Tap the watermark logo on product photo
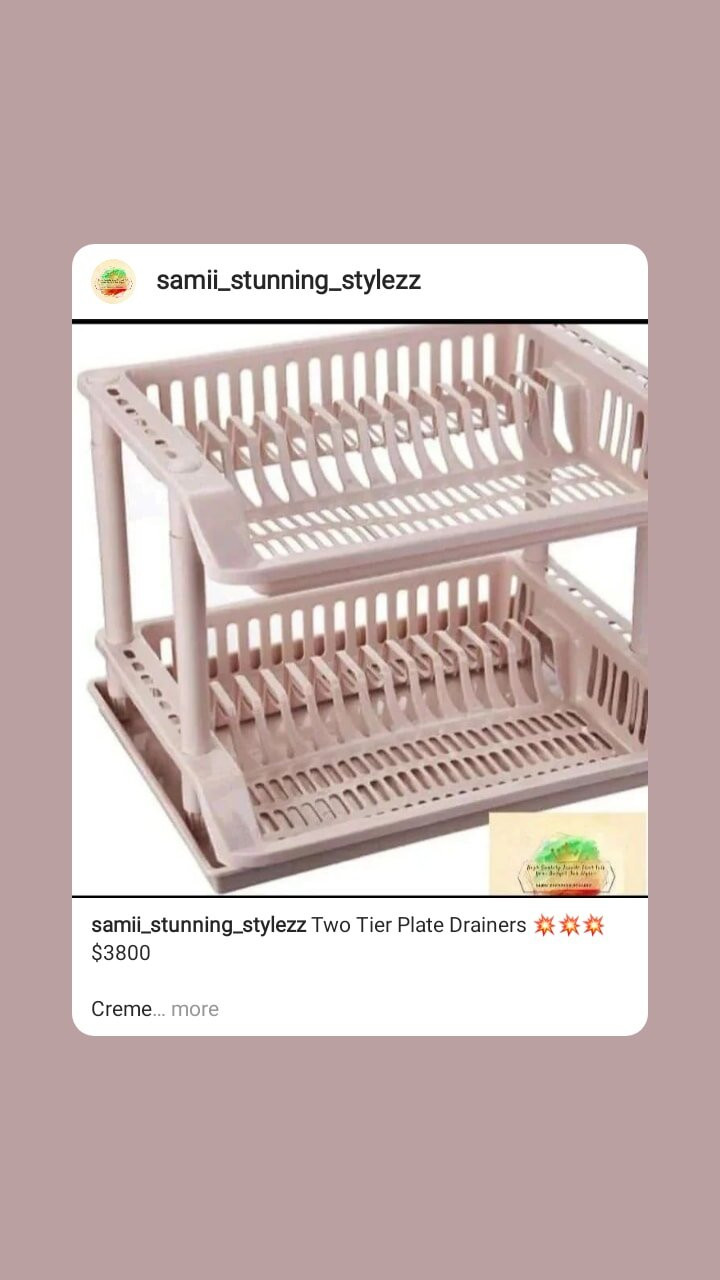This screenshot has width=720, height=1280. [567, 853]
